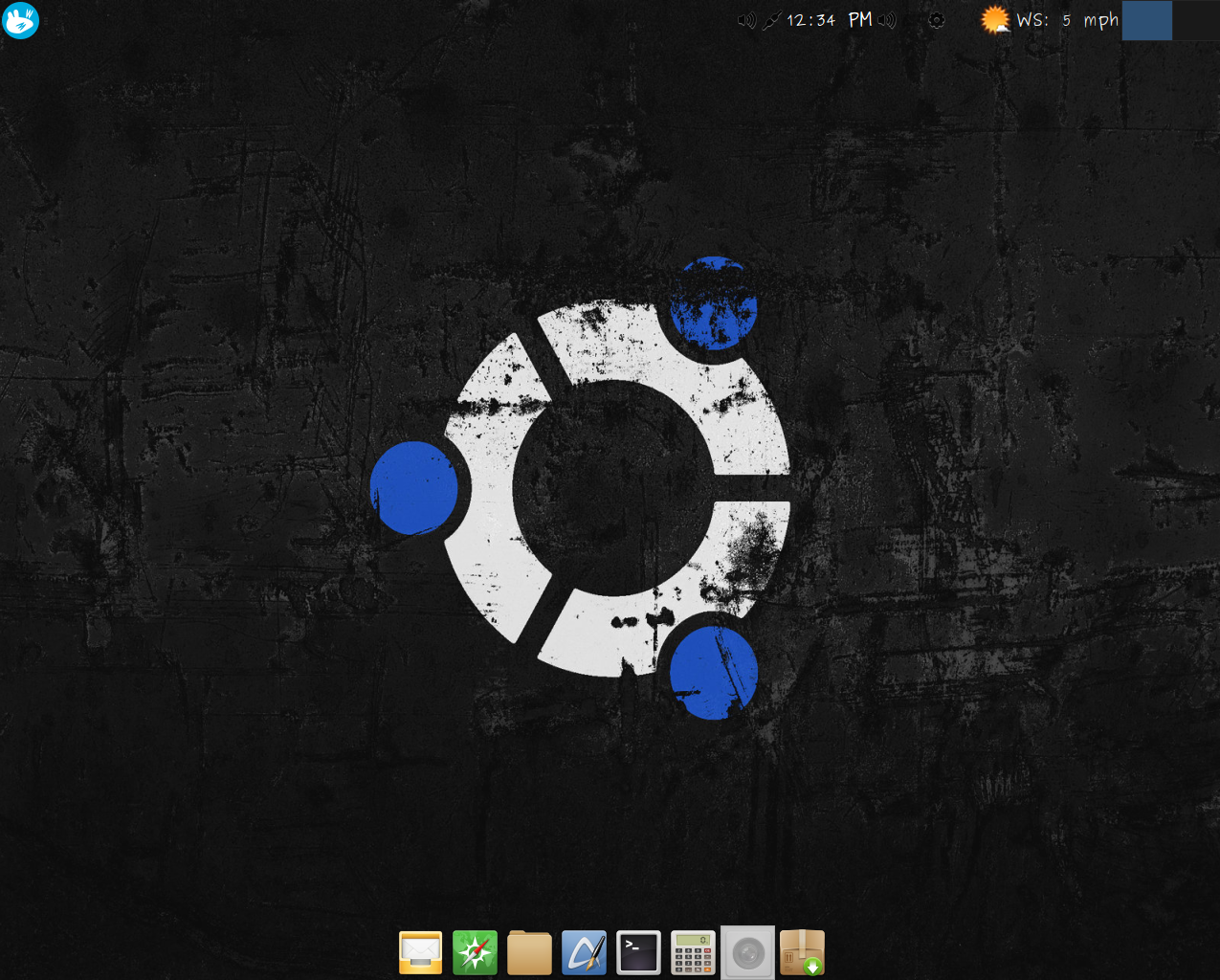
Task: Switch to the second dark workspace
Action: 1196,20
